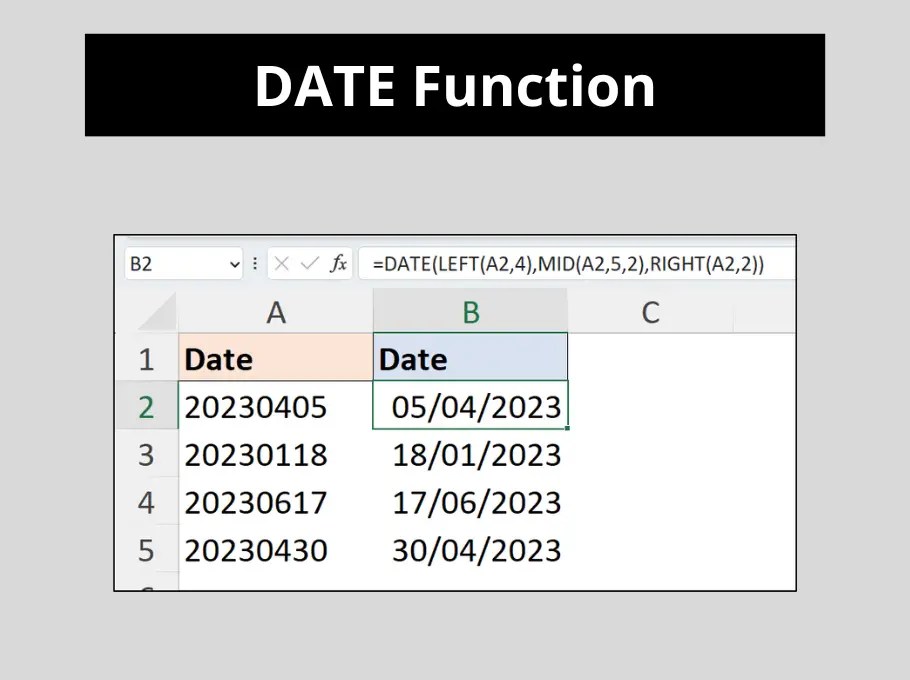Viewport: 910px width, 680px height.
Task: Open the Name Box dropdown arrow
Action: pyautogui.click(x=233, y=263)
